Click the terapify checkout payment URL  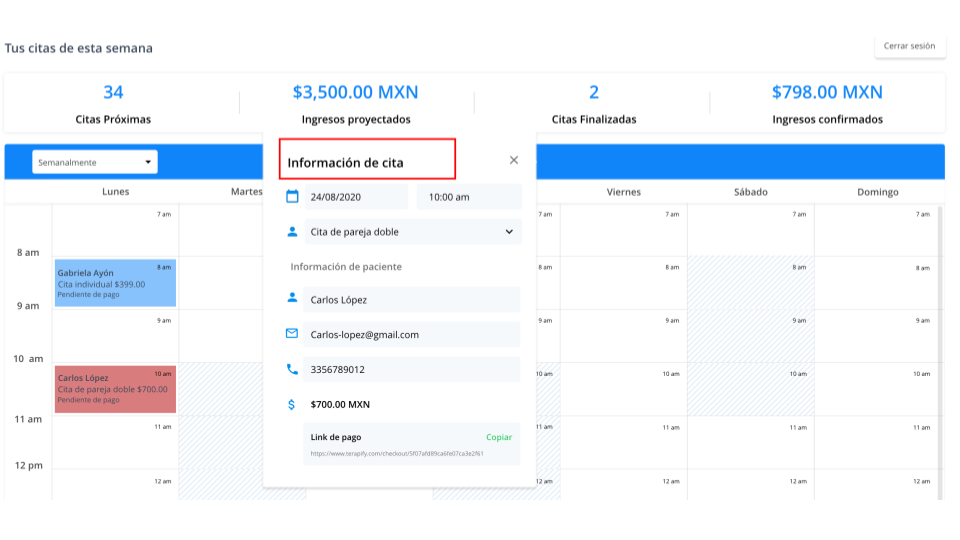[x=397, y=454]
